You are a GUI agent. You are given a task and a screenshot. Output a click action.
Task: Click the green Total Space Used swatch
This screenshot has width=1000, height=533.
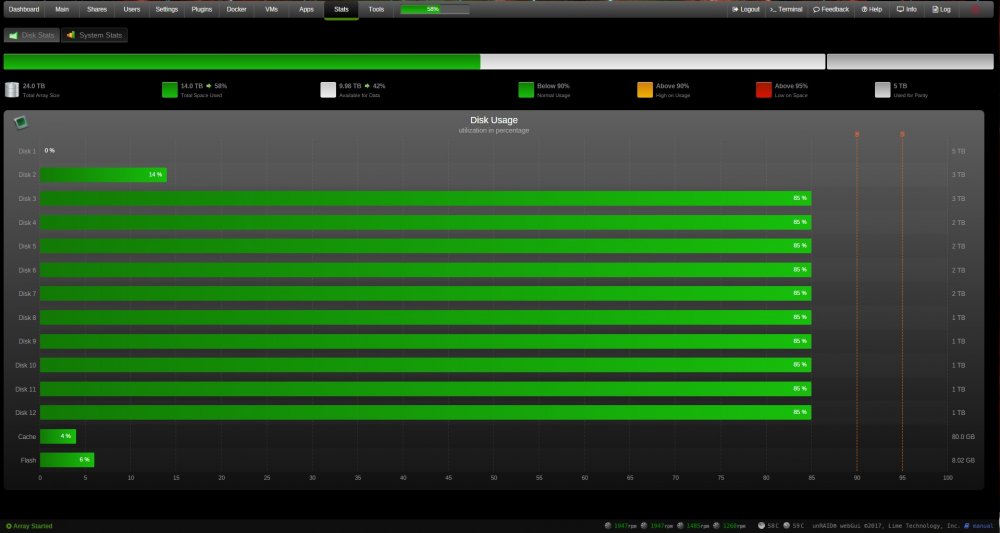(170, 89)
